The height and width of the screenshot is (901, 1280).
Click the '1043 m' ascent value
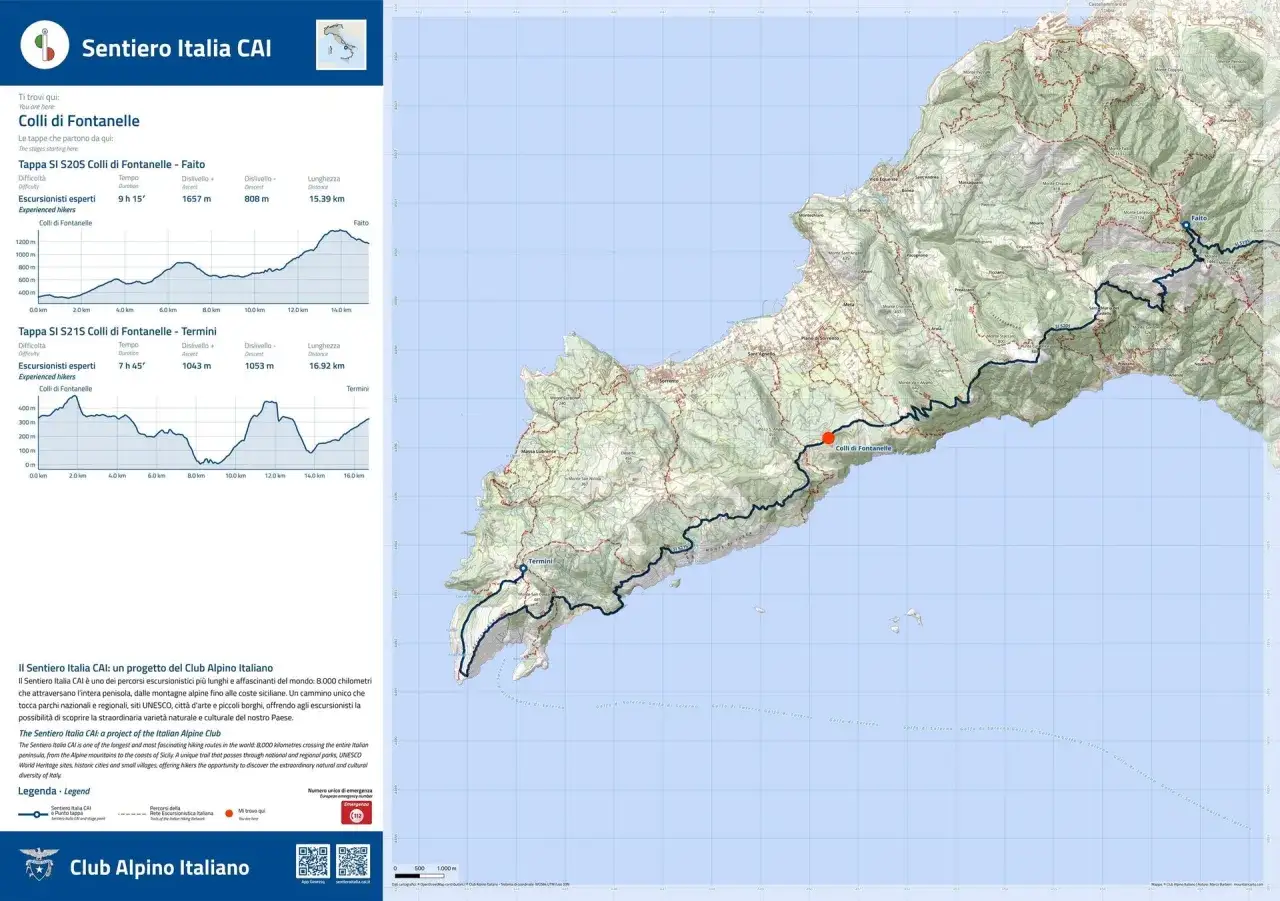[x=196, y=366]
